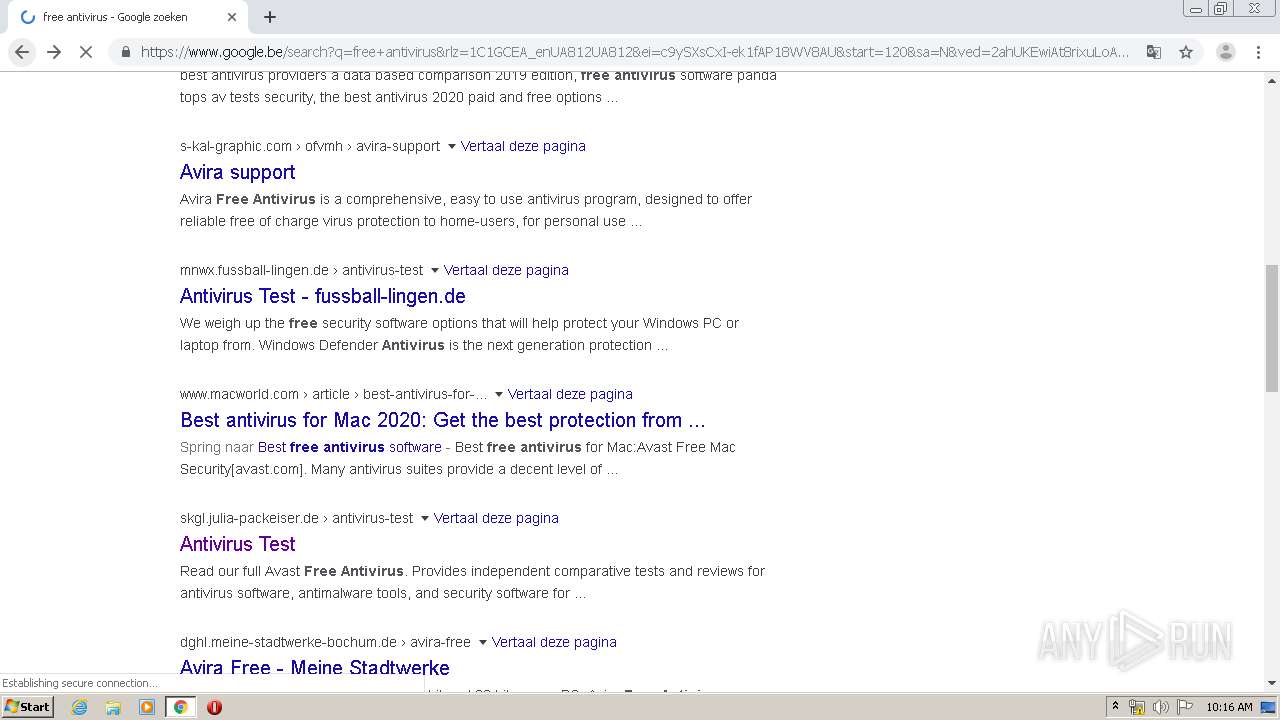Image resolution: width=1280 pixels, height=720 pixels.
Task: Open Windows Explorer folder from taskbar
Action: click(x=113, y=707)
